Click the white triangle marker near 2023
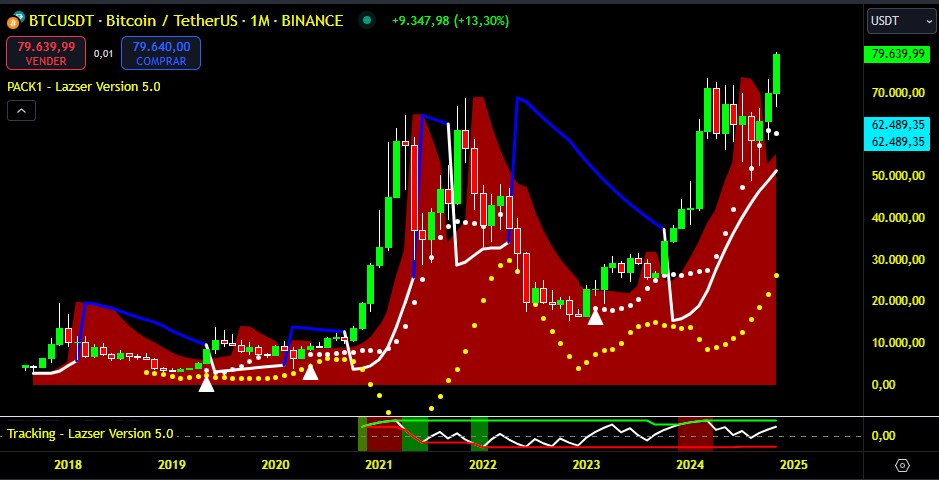Image resolution: width=939 pixels, height=480 pixels. point(595,316)
